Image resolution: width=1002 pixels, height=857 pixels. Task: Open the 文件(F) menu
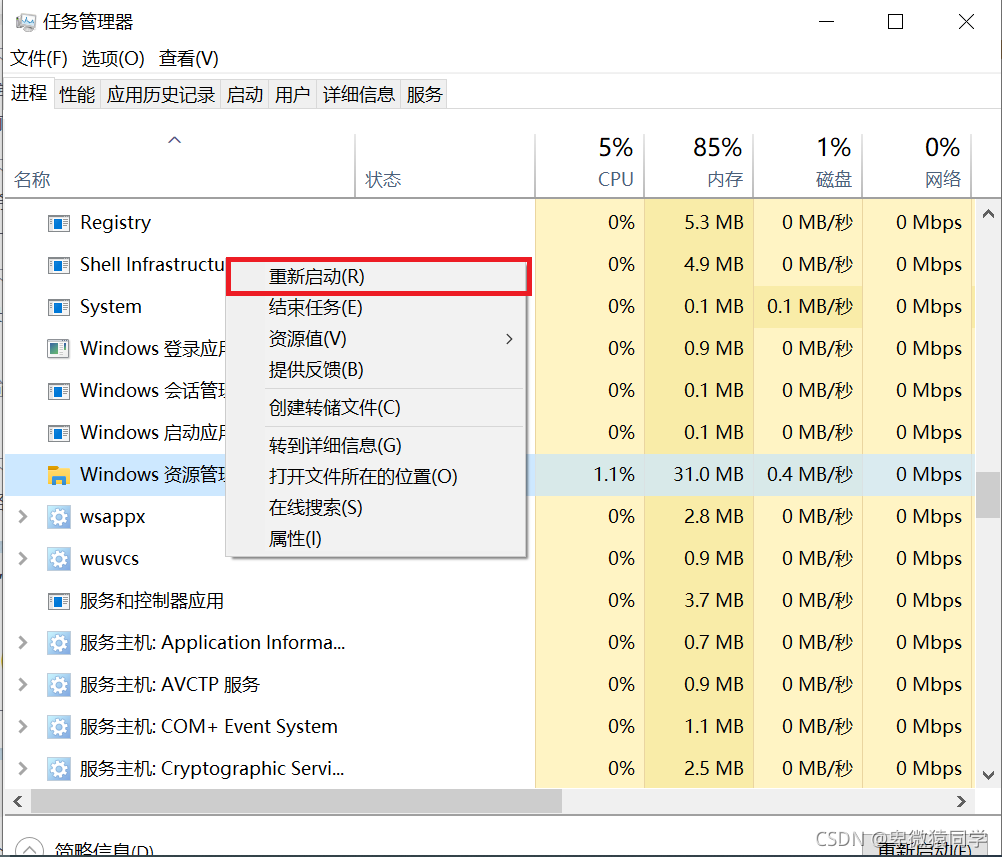point(39,59)
